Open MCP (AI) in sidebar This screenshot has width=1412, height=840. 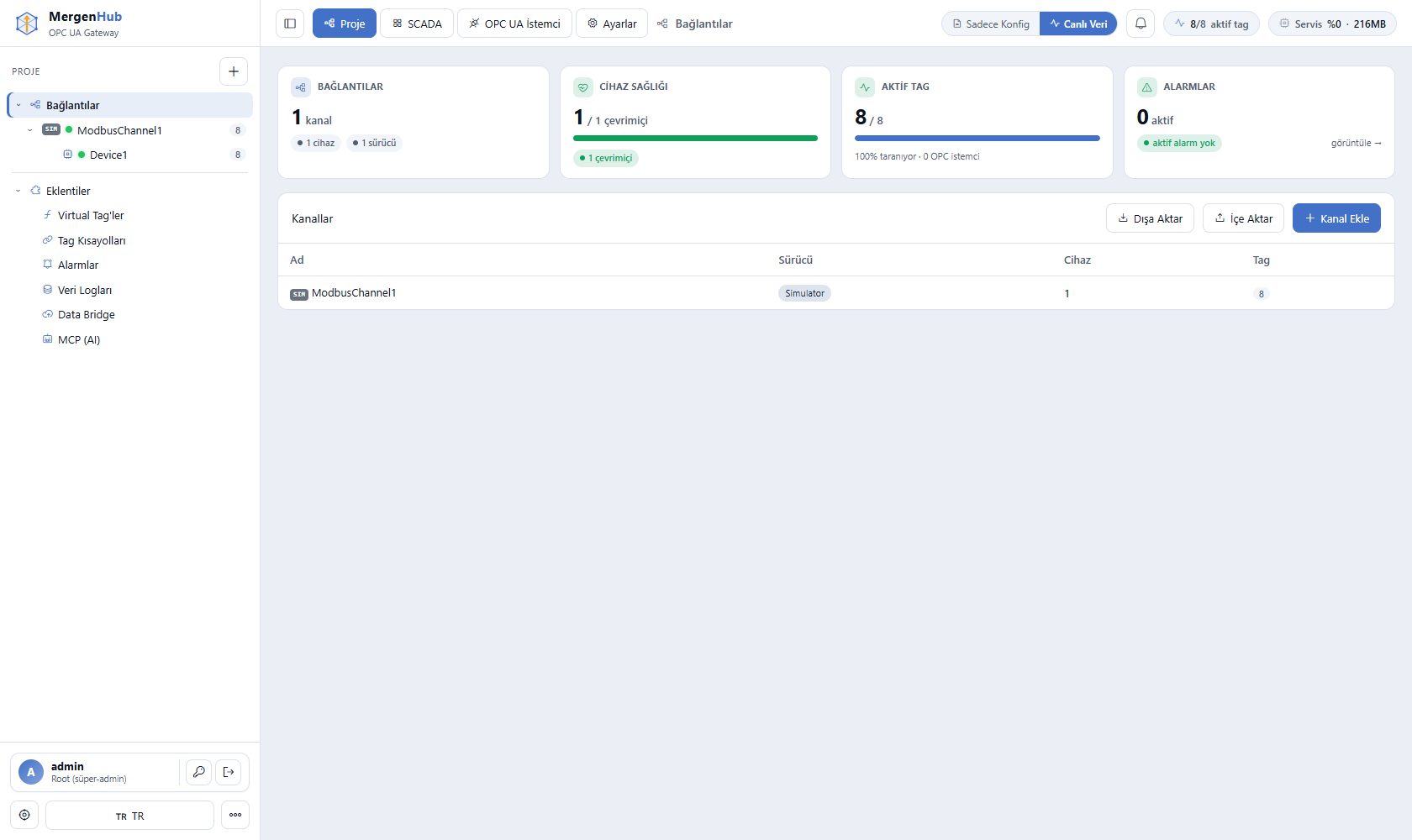click(79, 339)
